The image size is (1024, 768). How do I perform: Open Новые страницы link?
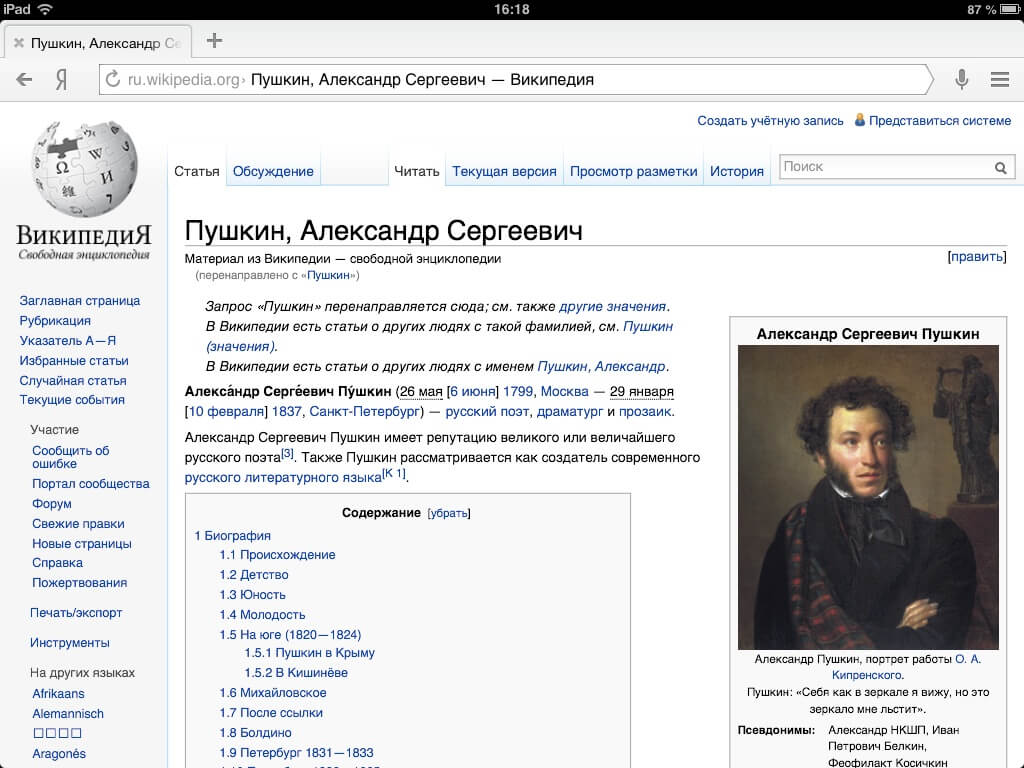[x=82, y=543]
